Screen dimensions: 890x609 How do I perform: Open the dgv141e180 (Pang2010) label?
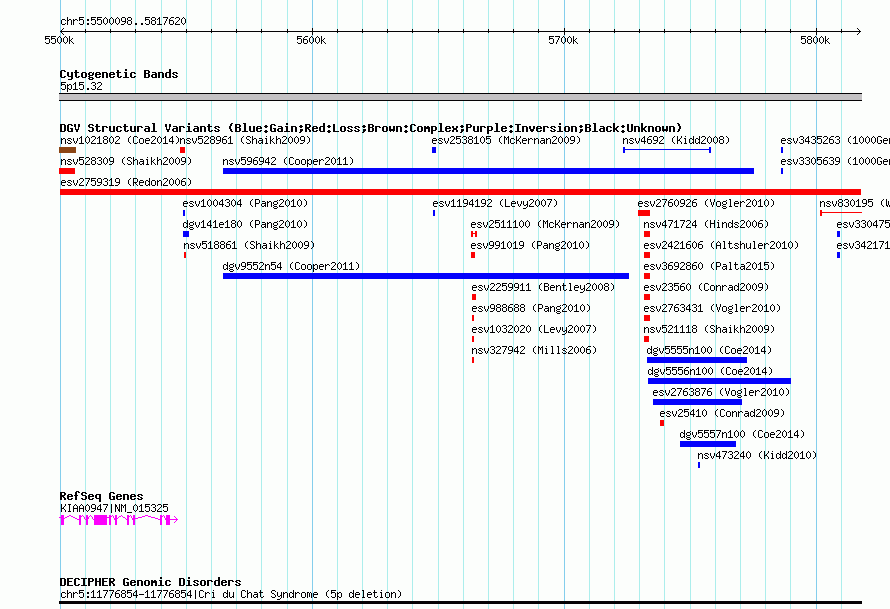(x=245, y=224)
